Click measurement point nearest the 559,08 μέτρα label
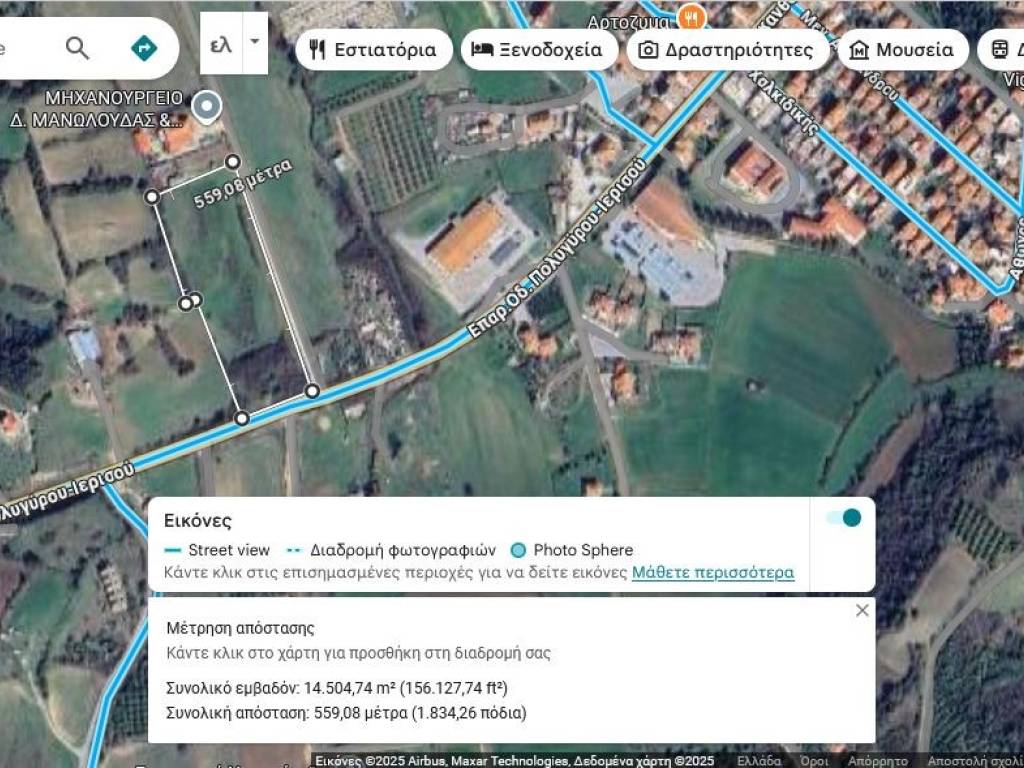 (x=233, y=161)
